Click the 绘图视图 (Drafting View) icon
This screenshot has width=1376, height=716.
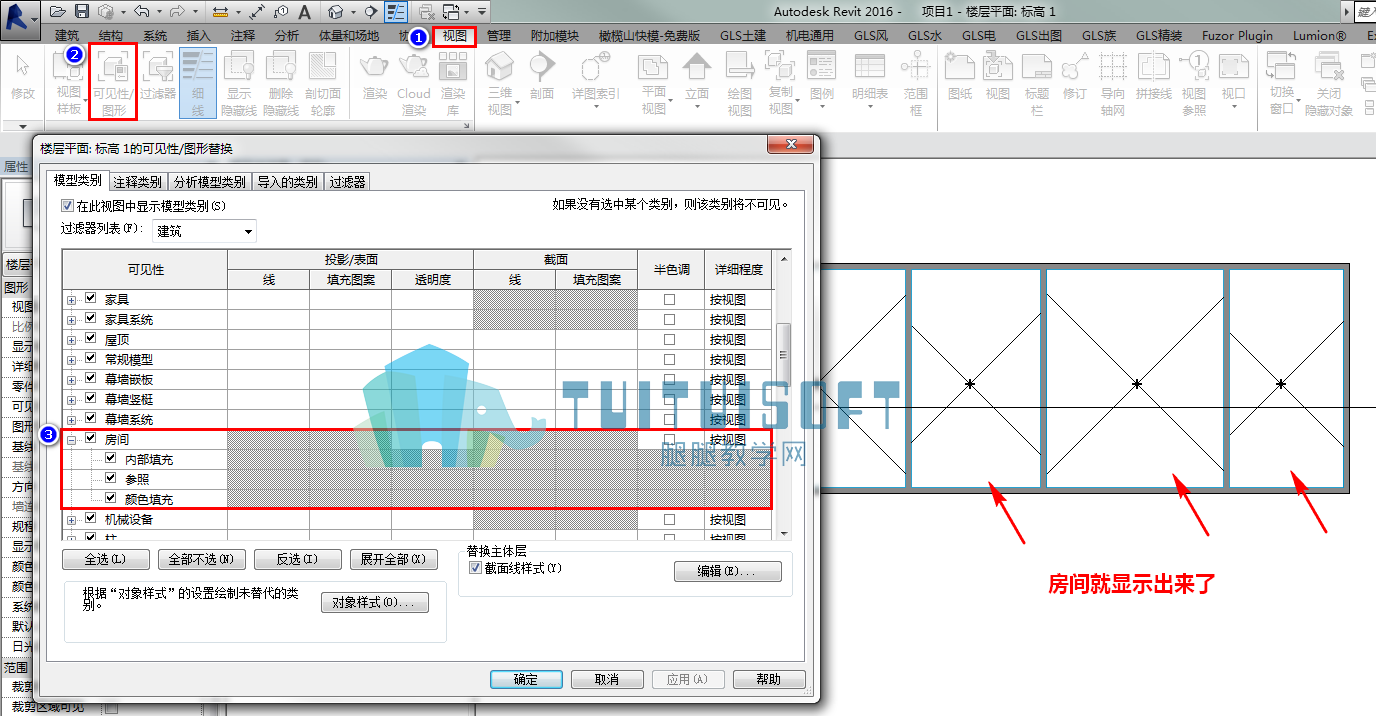(740, 84)
